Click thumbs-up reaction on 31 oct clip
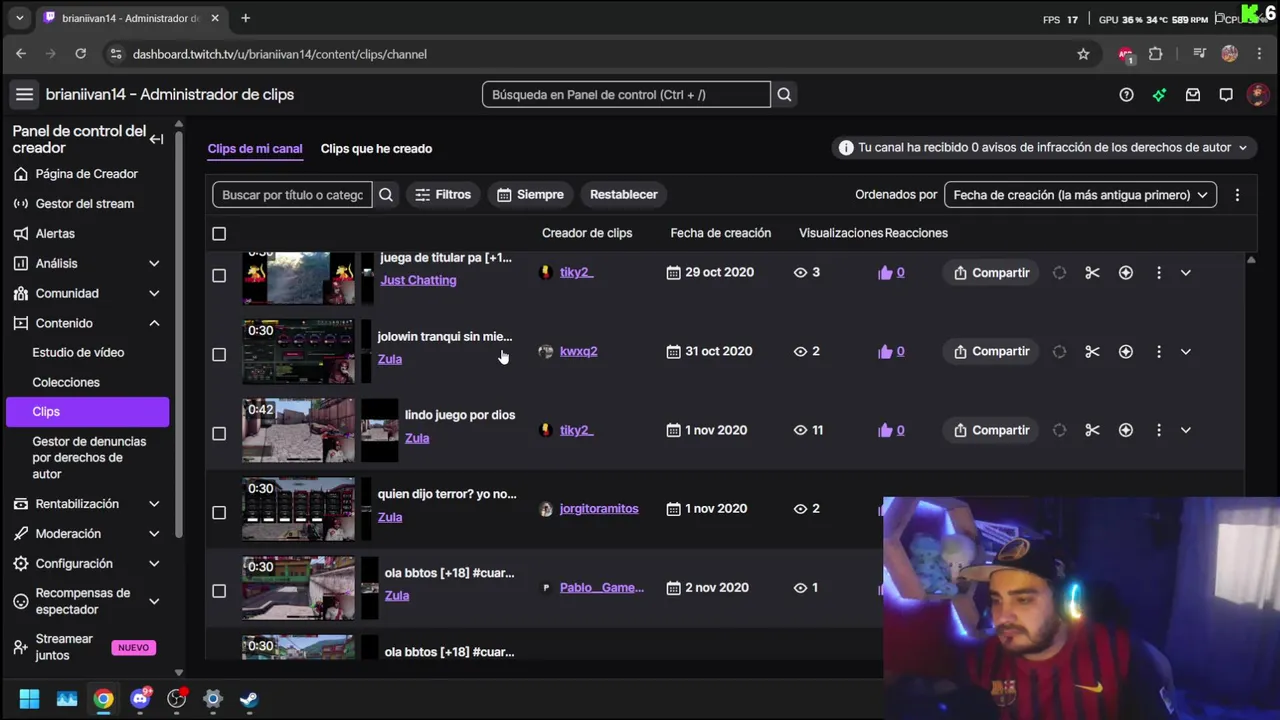This screenshot has height=720, width=1280. pos(885,351)
